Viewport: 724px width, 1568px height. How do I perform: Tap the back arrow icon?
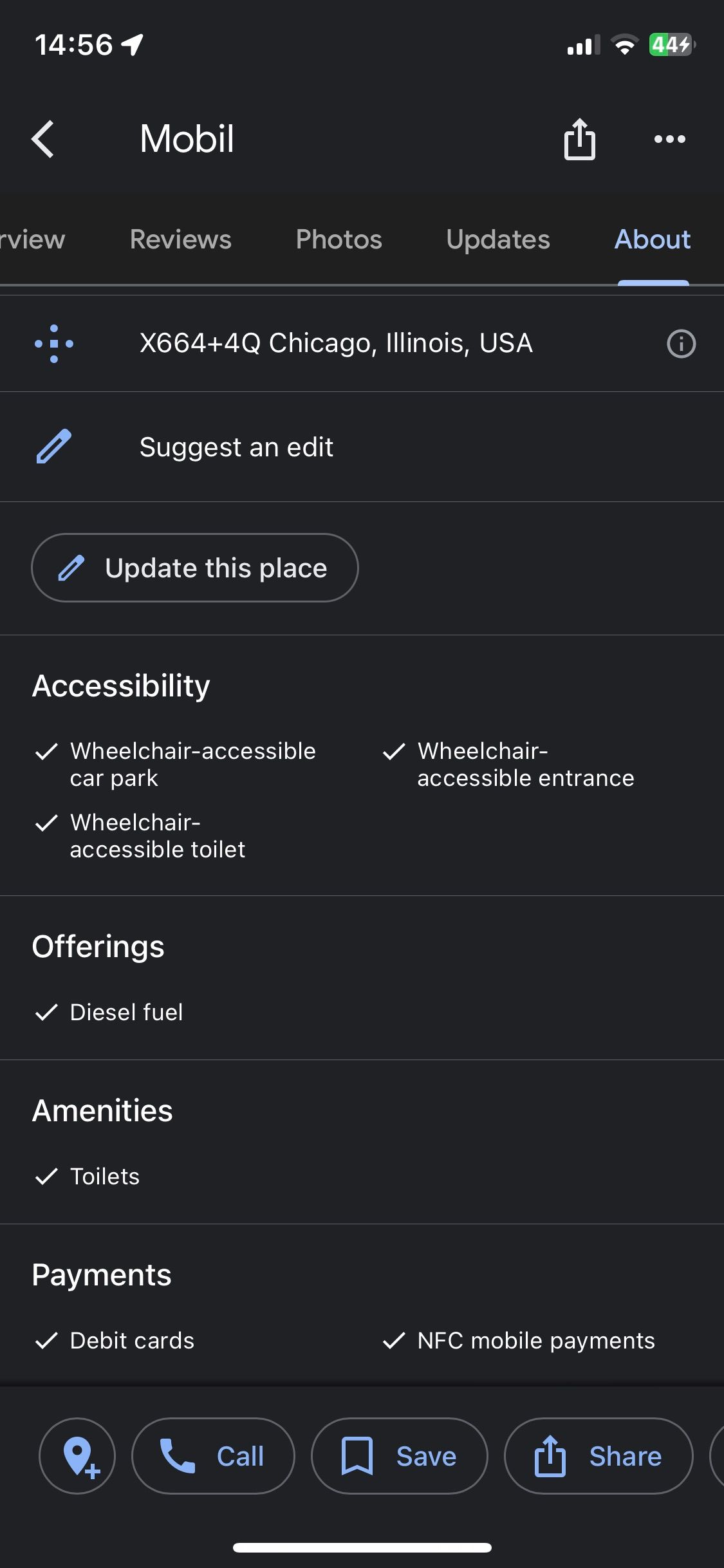[x=43, y=139]
